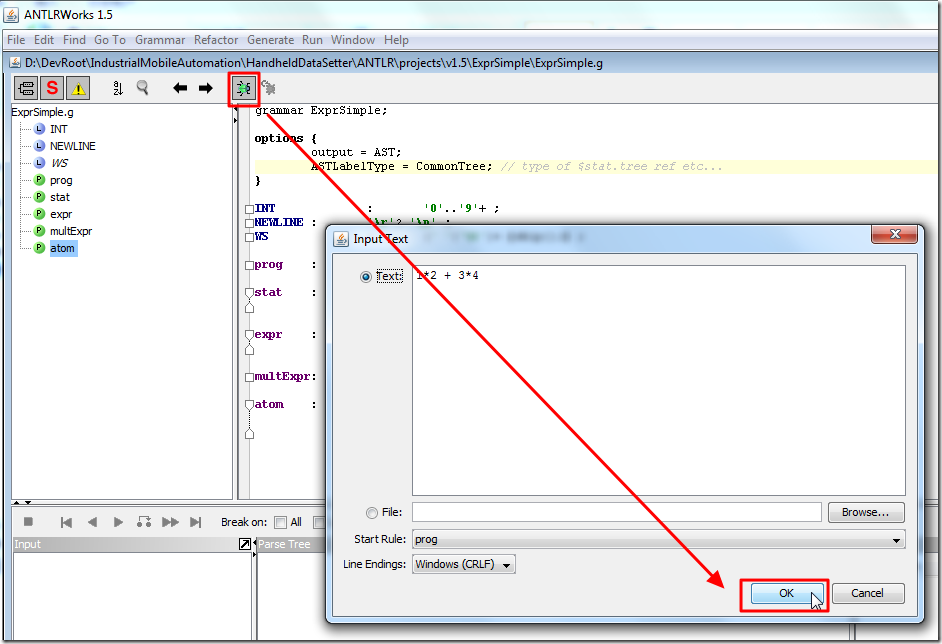Click the 'grammar ExprSimple;' line
The height and width of the screenshot is (644, 942).
tap(321, 111)
